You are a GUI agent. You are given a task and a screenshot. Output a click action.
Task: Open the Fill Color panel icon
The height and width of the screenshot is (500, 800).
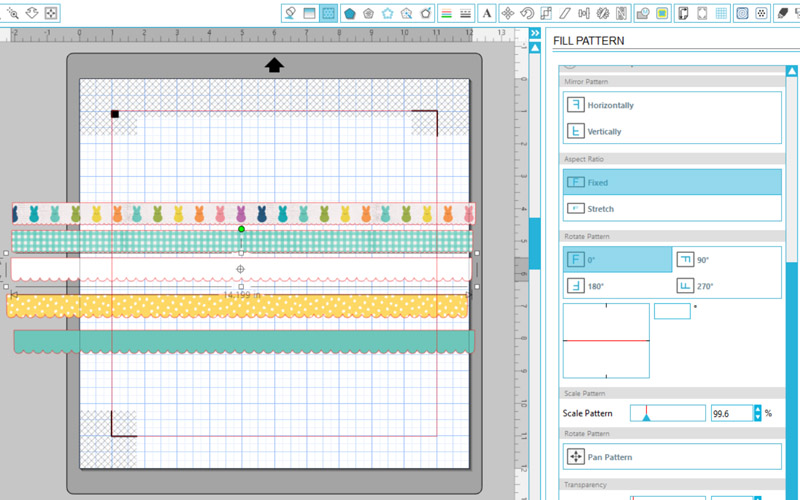[290, 13]
